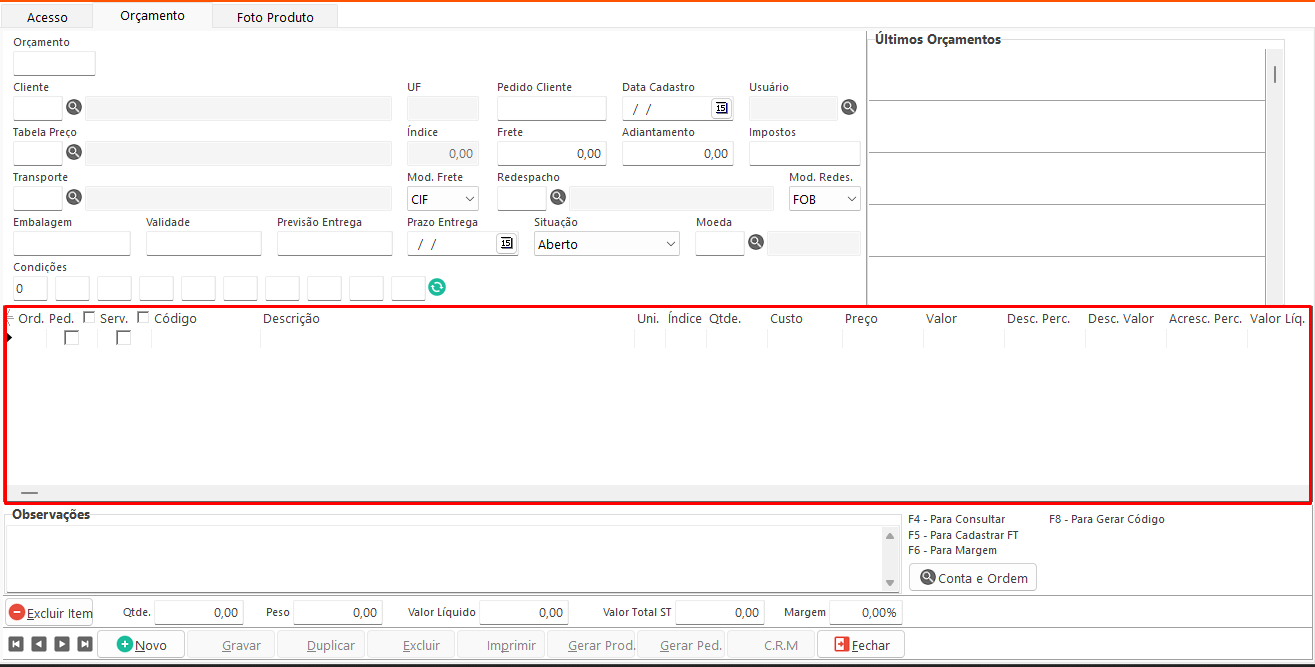1315x667 pixels.
Task: Toggle the Serv. checkbox in column header
Action: tap(90, 318)
